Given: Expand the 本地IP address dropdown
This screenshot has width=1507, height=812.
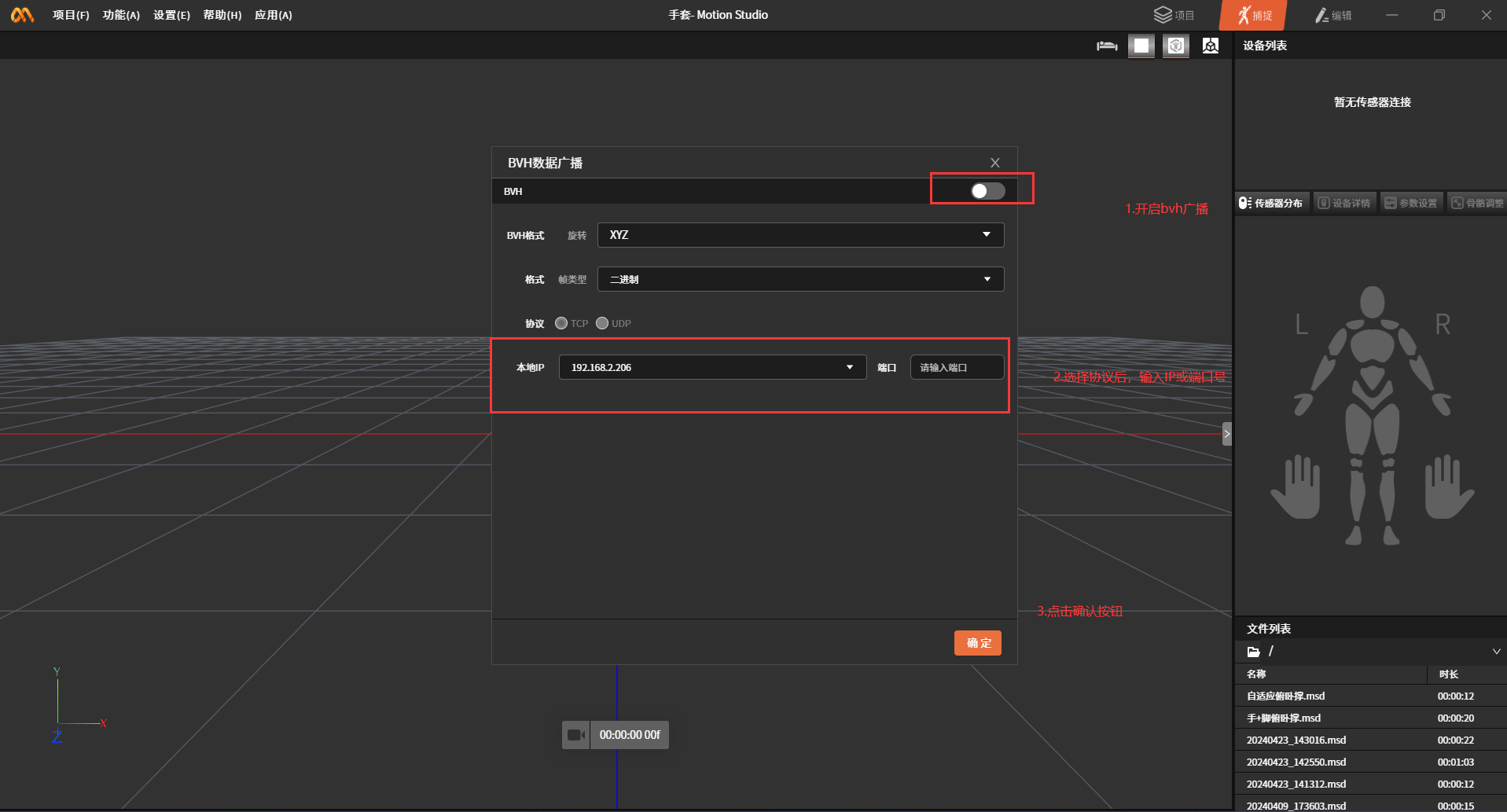Looking at the screenshot, I should tap(712, 367).
